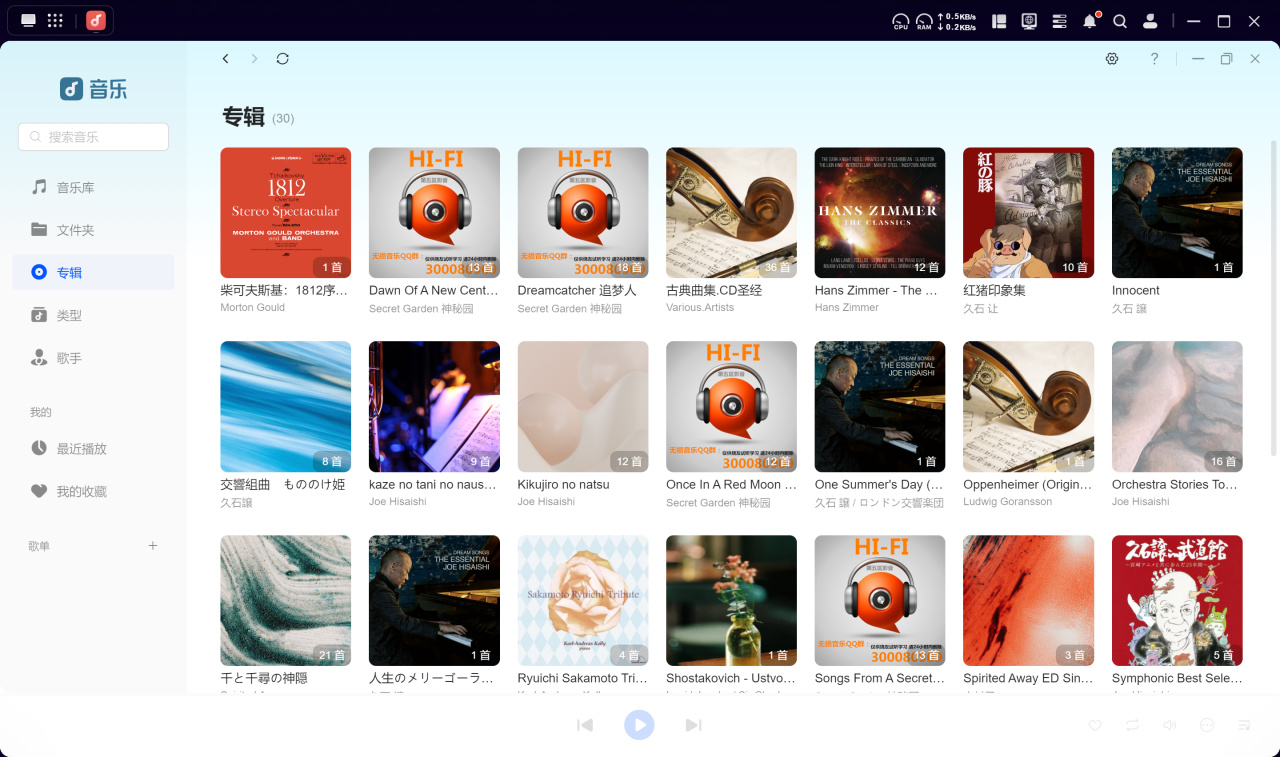The height and width of the screenshot is (757, 1280).
Task: Open Symphonic Best Selection album cover
Action: click(1177, 601)
